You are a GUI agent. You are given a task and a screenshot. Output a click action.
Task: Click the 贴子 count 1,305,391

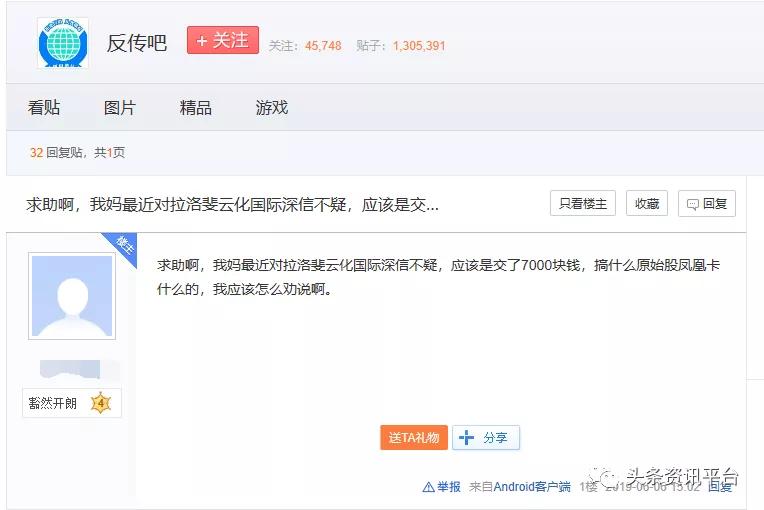[x=419, y=46]
